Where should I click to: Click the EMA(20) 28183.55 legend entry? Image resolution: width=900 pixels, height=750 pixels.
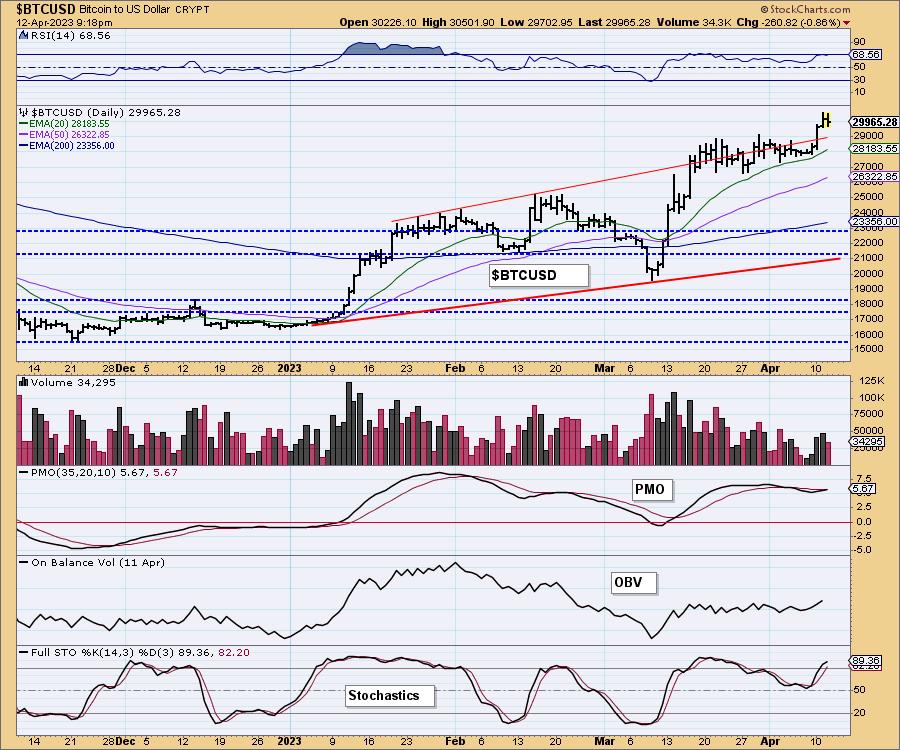[x=64, y=123]
